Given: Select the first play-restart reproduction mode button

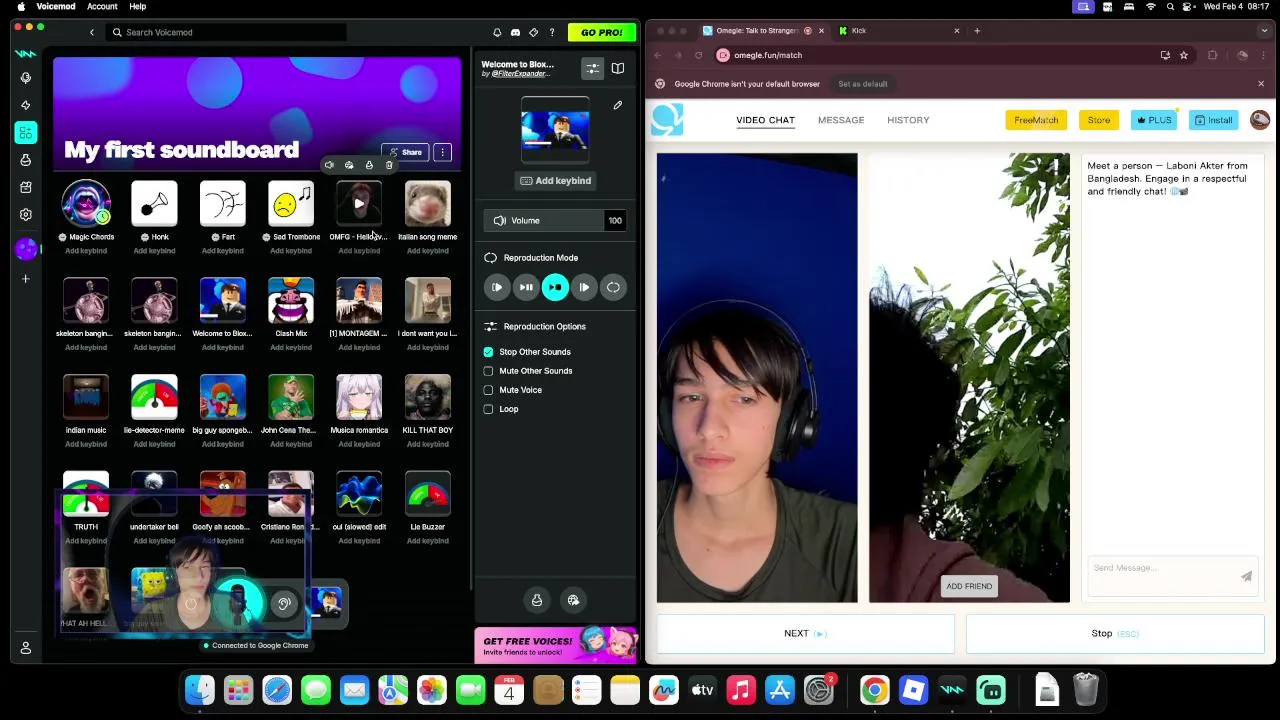Looking at the screenshot, I should (497, 287).
